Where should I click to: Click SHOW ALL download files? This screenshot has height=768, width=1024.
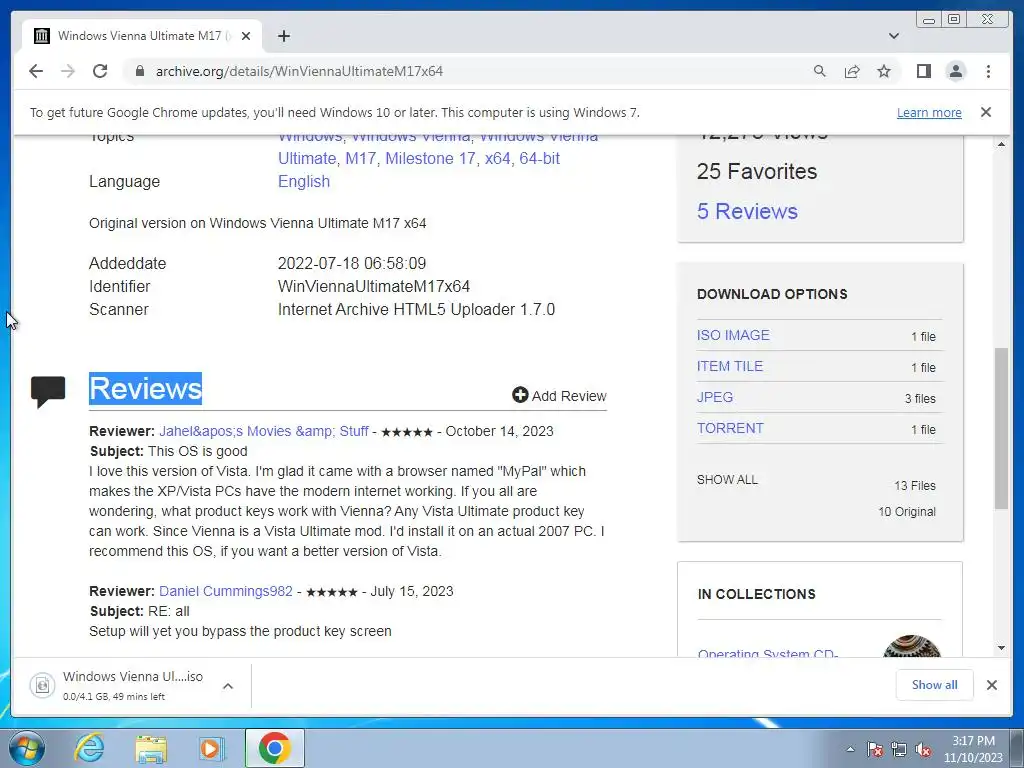click(x=727, y=479)
